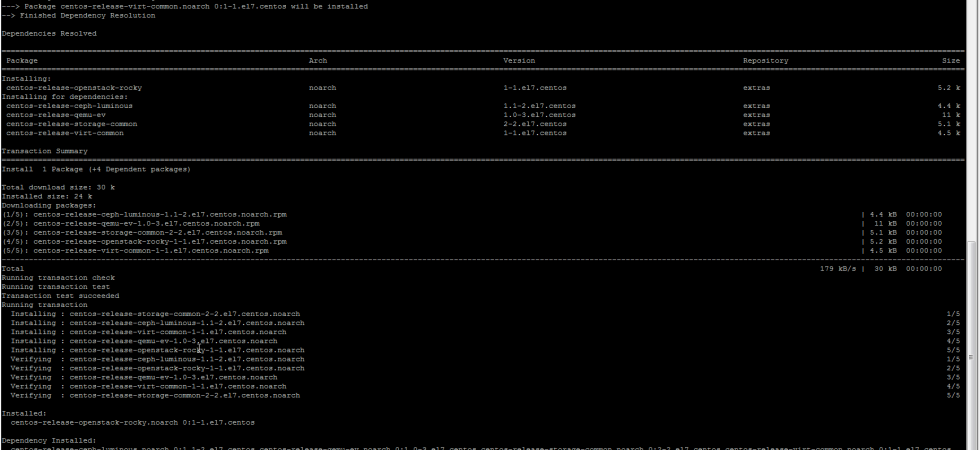The width and height of the screenshot is (980, 450).
Task: Click the 'Installing : centos-release-virt-common' line
Action: (149, 332)
